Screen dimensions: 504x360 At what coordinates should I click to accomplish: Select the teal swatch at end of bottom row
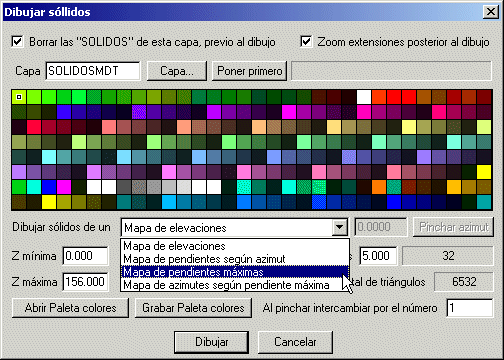point(484,202)
